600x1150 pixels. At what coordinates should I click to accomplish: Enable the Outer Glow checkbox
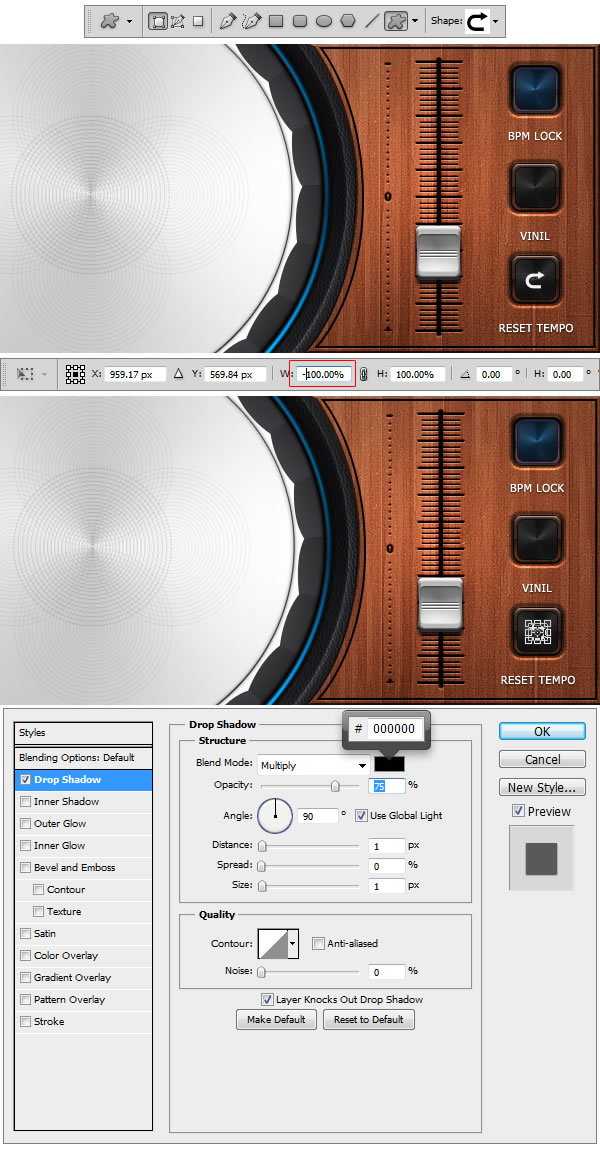pyautogui.click(x=26, y=824)
